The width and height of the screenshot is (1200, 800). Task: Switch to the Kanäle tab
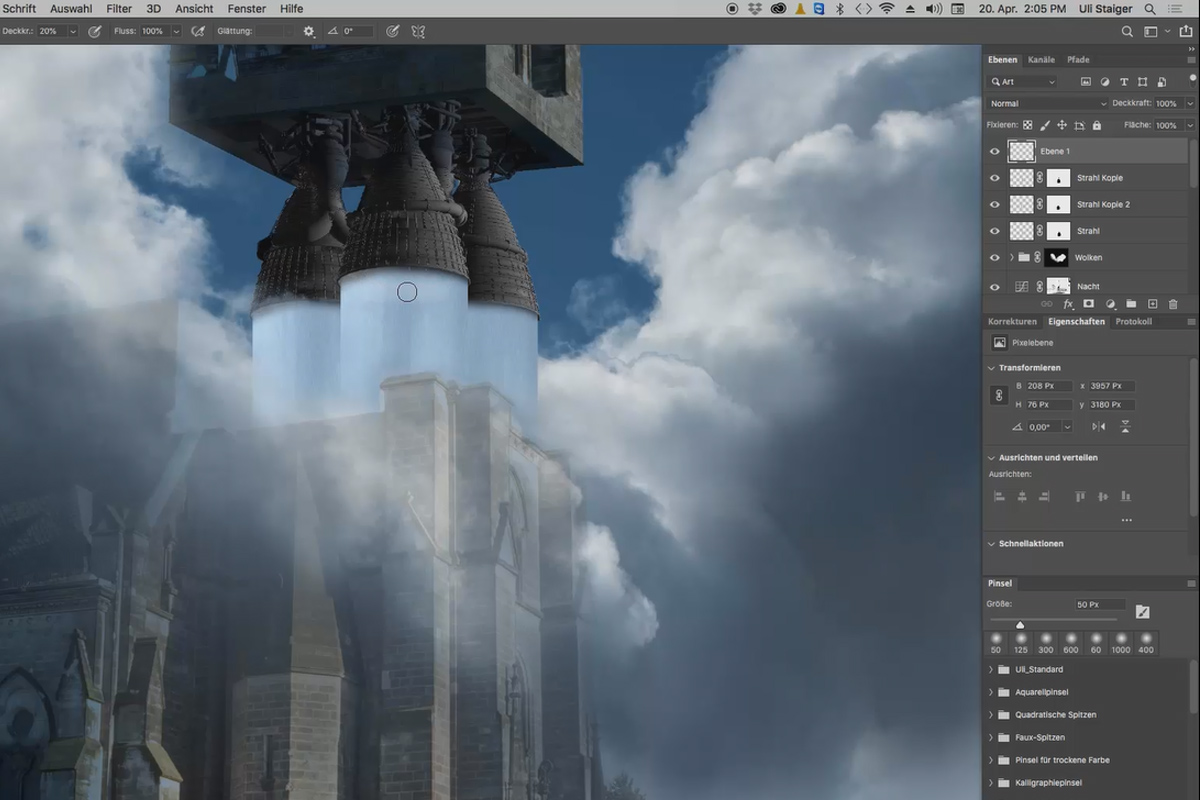pos(1041,60)
